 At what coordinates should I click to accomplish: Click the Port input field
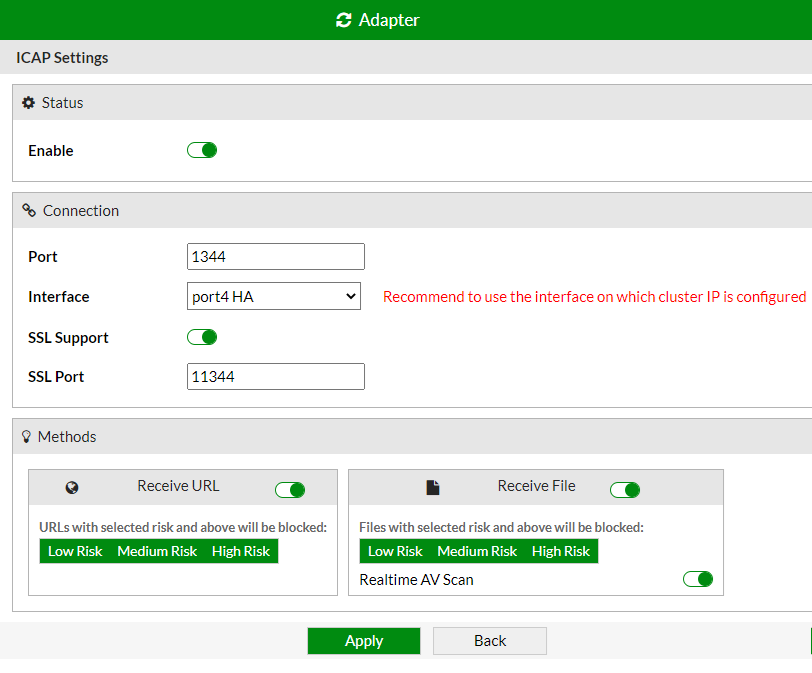pos(276,257)
